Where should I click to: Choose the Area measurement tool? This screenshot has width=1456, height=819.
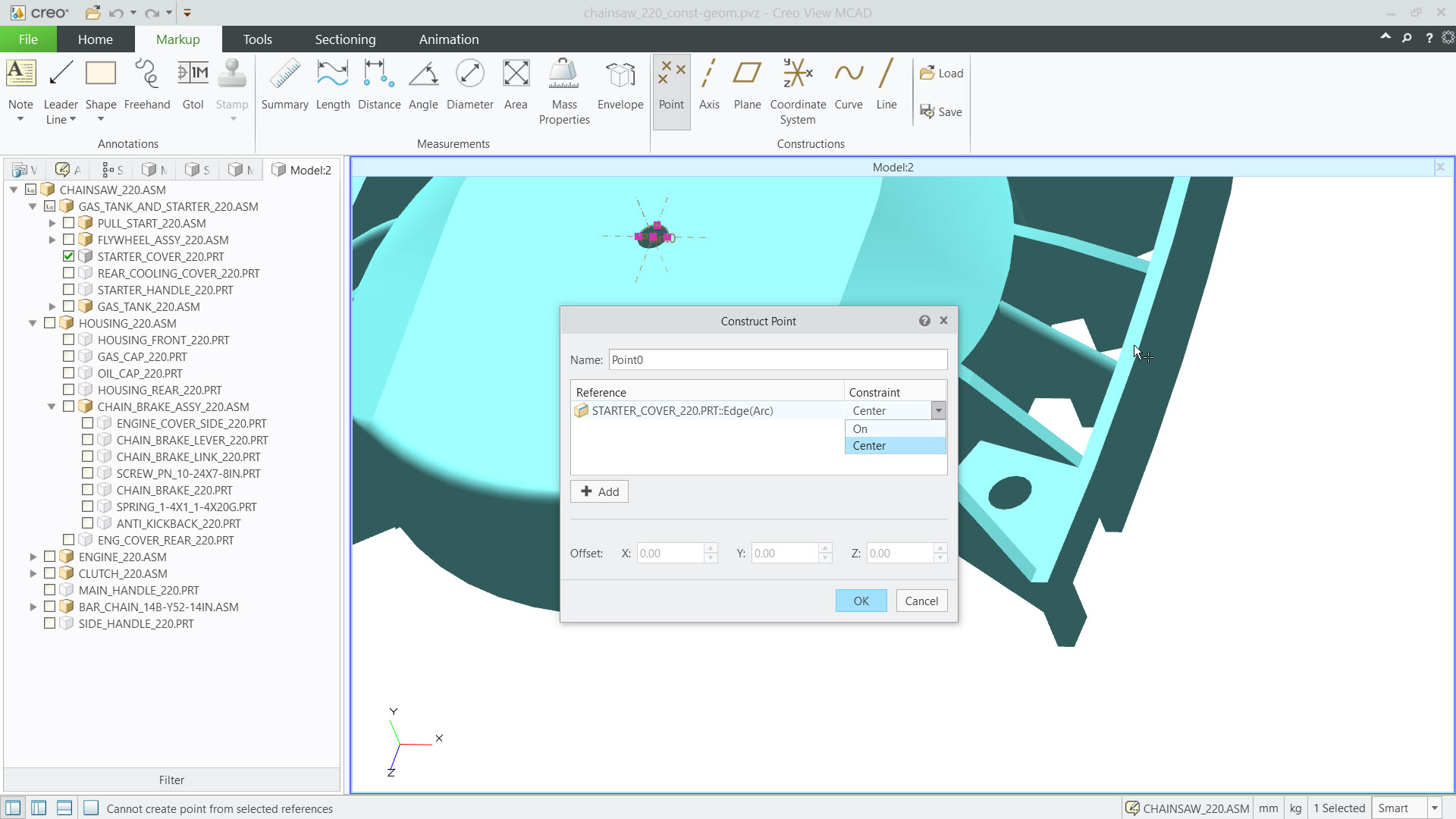pyautogui.click(x=516, y=85)
